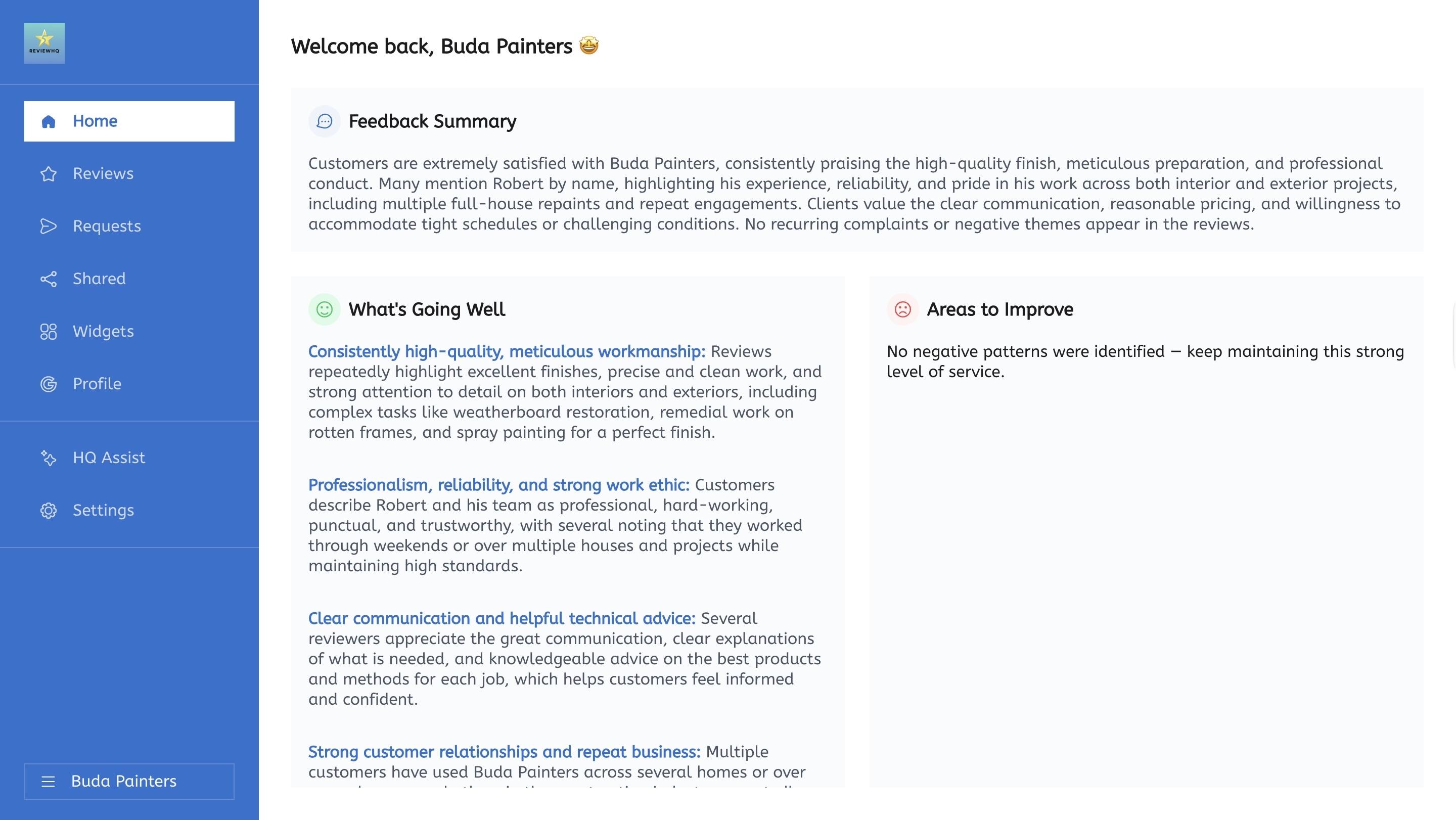Screen dimensions: 1456x820
Task: Select the share icon next to Shared
Action: 48,279
